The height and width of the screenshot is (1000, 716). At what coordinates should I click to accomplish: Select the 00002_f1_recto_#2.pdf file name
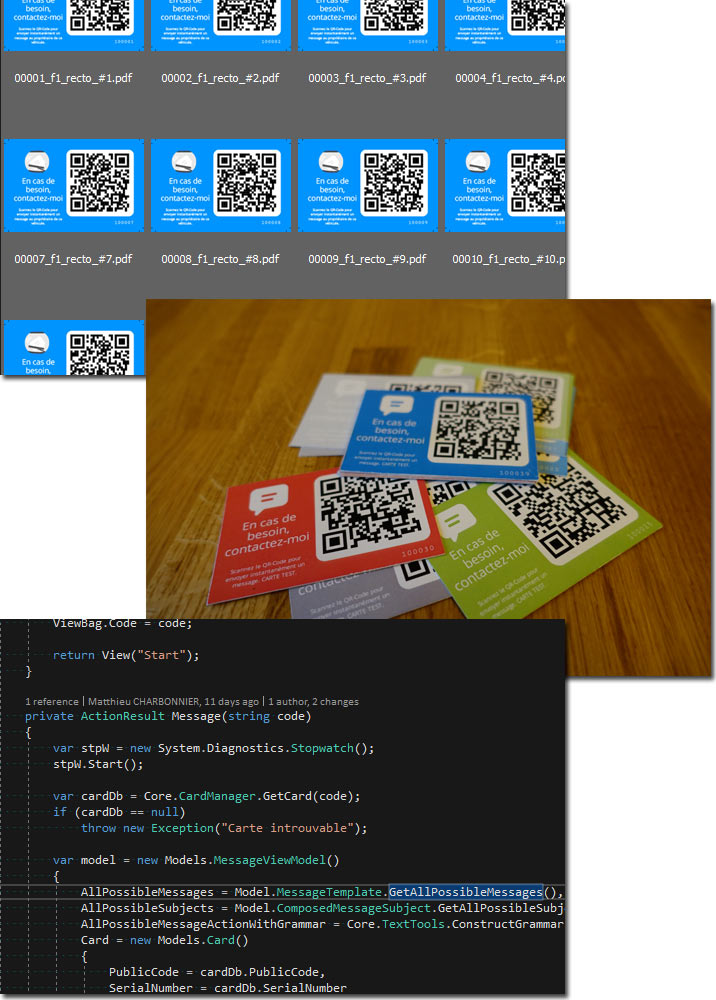click(x=220, y=78)
